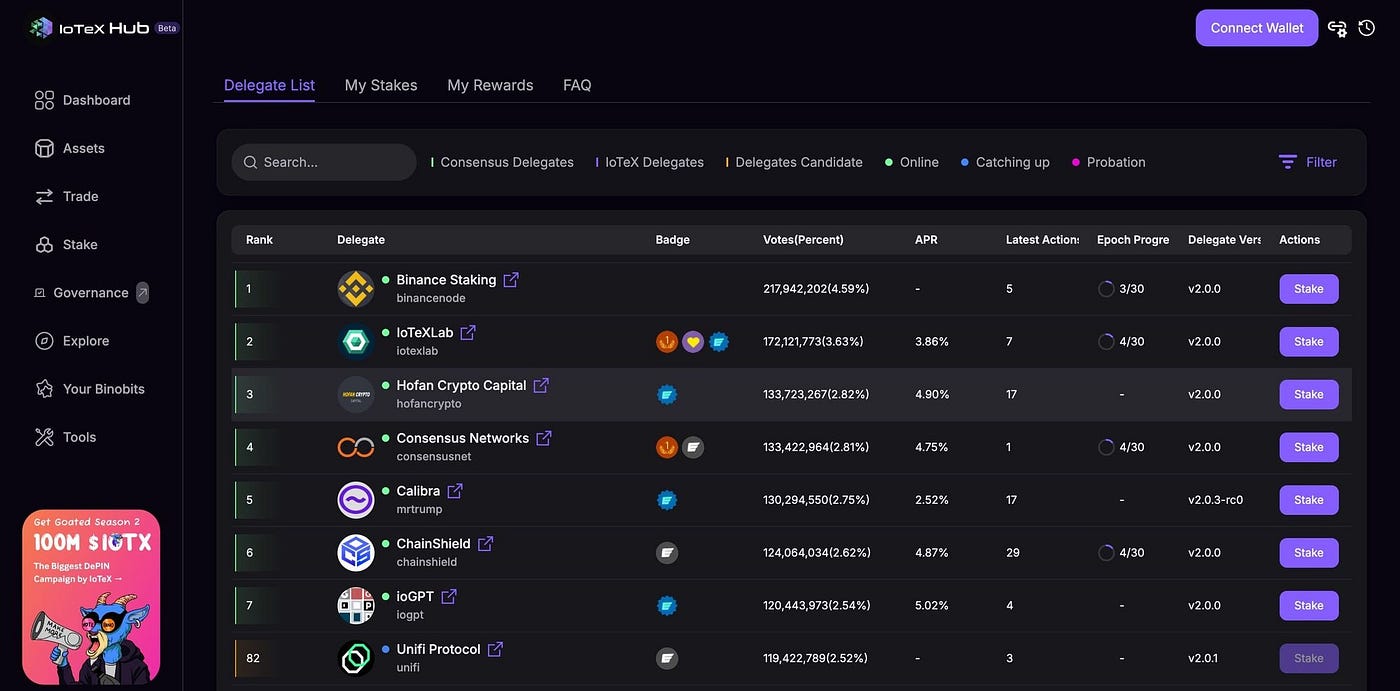Open IoTeXLab external link icon
1400x691 pixels.
point(468,332)
